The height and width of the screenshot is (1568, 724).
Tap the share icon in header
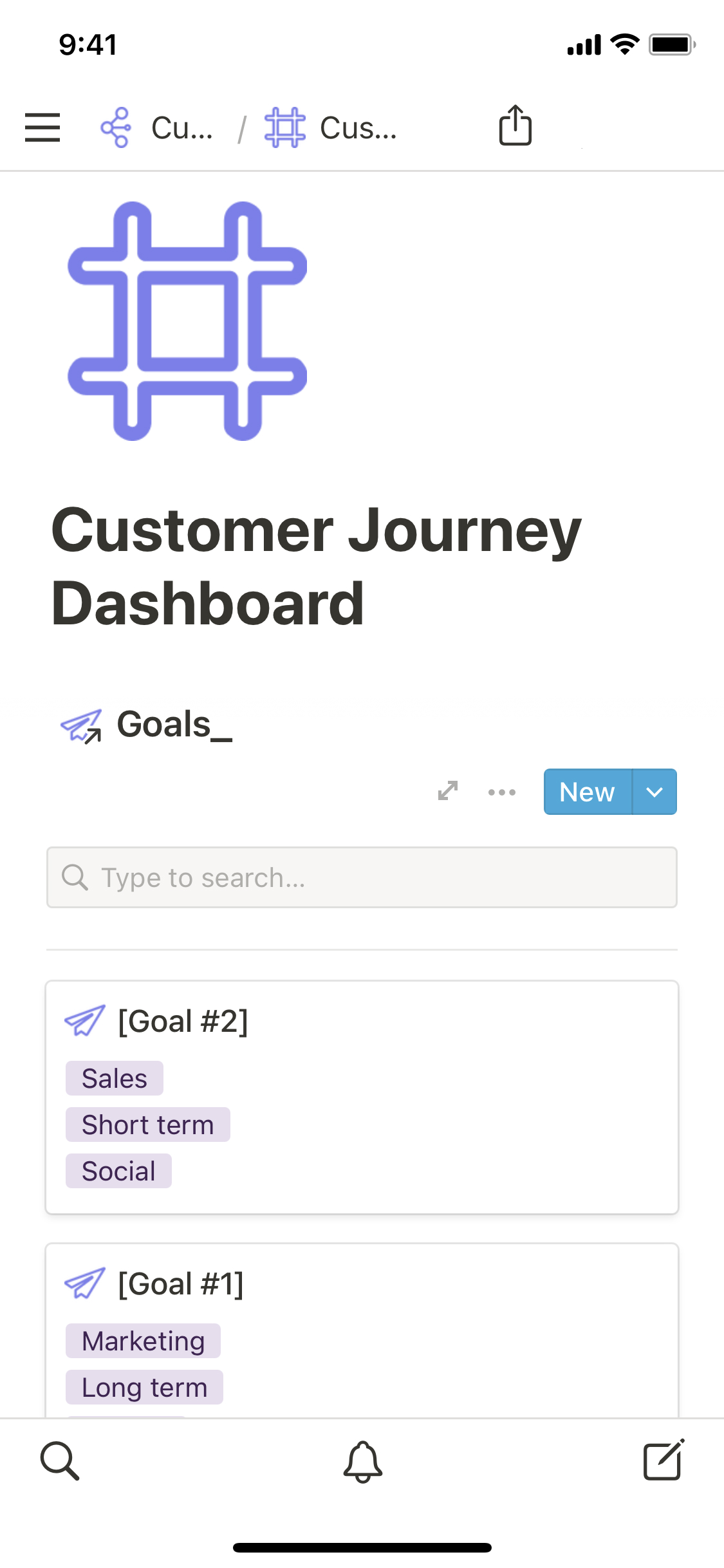coord(515,126)
